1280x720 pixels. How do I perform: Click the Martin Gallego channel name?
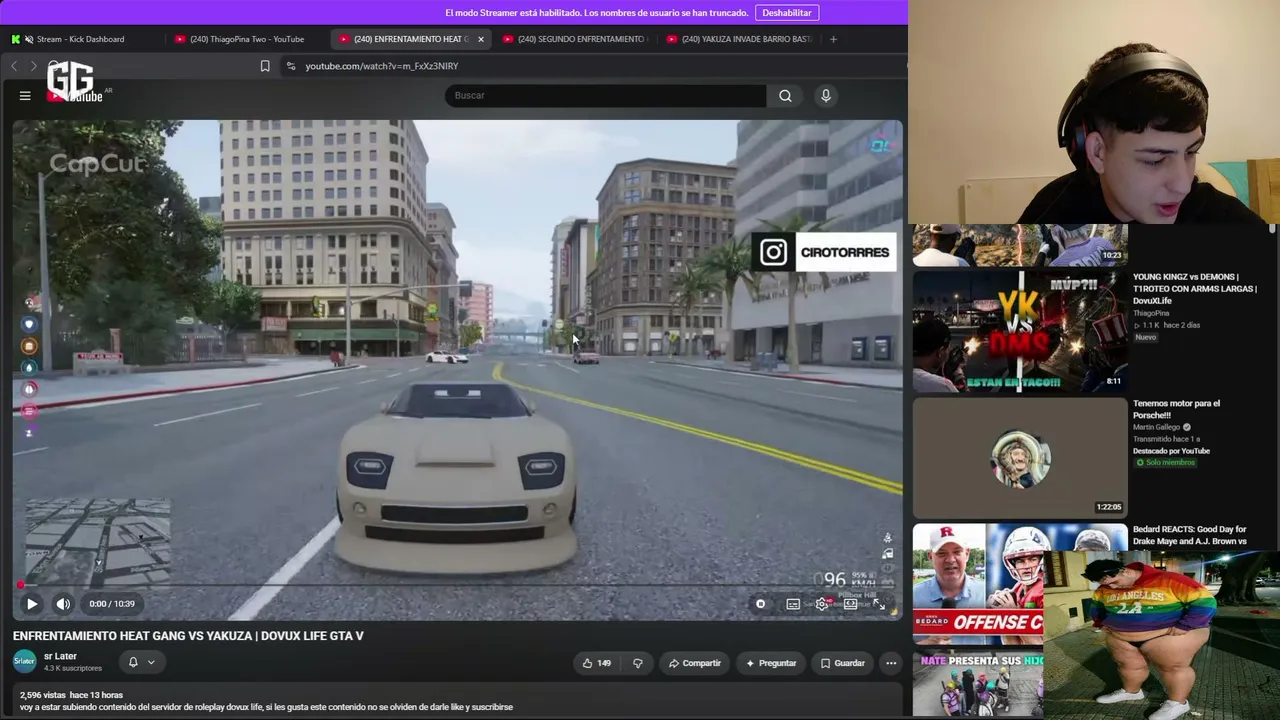coord(1157,427)
